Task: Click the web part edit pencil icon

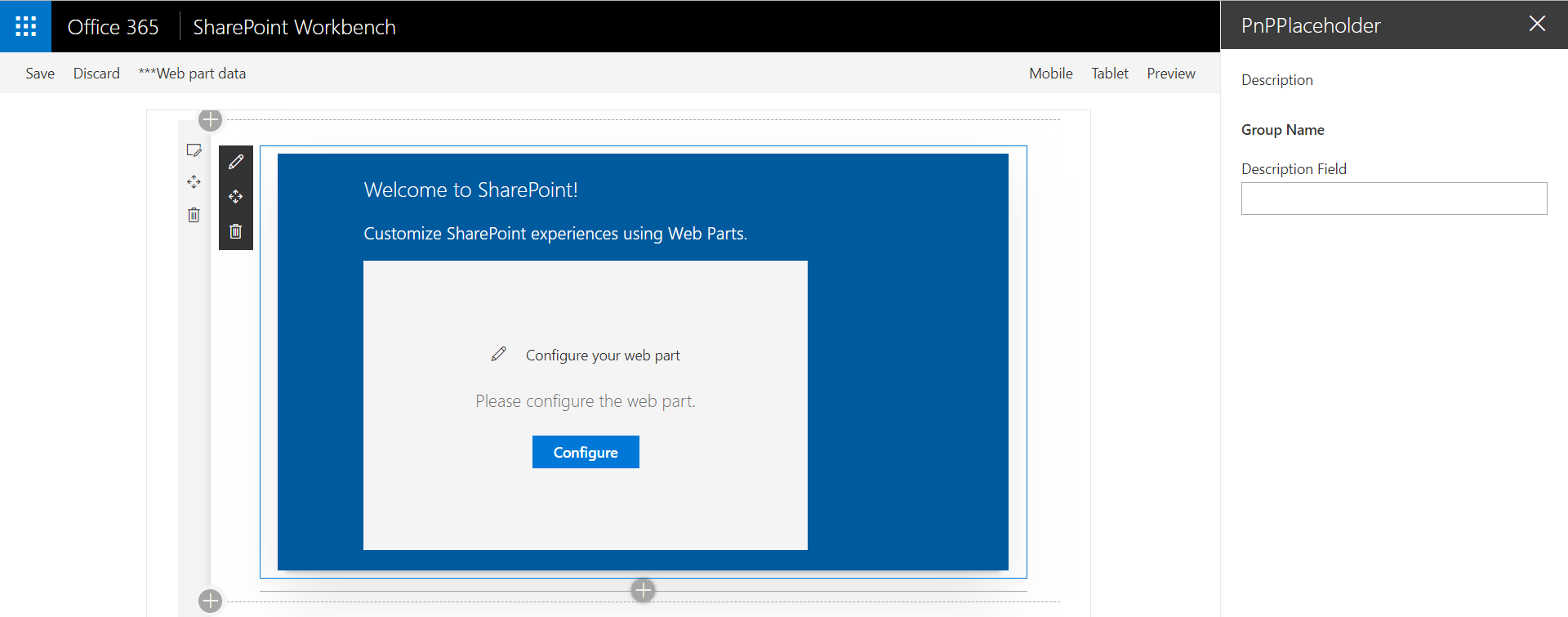Action: click(x=236, y=163)
